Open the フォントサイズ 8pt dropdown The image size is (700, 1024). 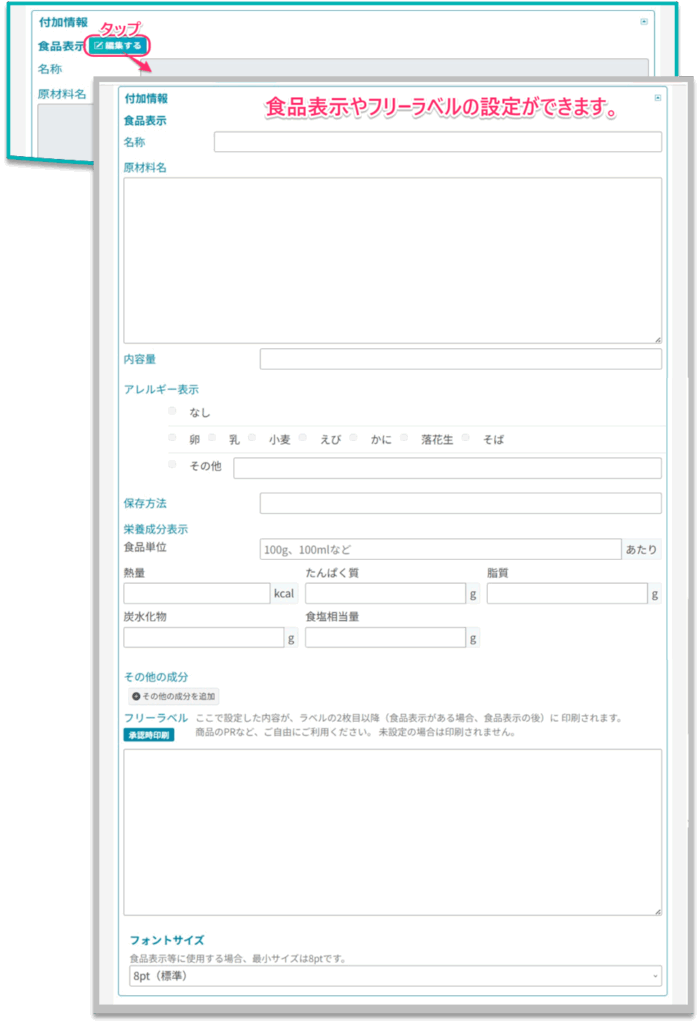click(x=395, y=975)
